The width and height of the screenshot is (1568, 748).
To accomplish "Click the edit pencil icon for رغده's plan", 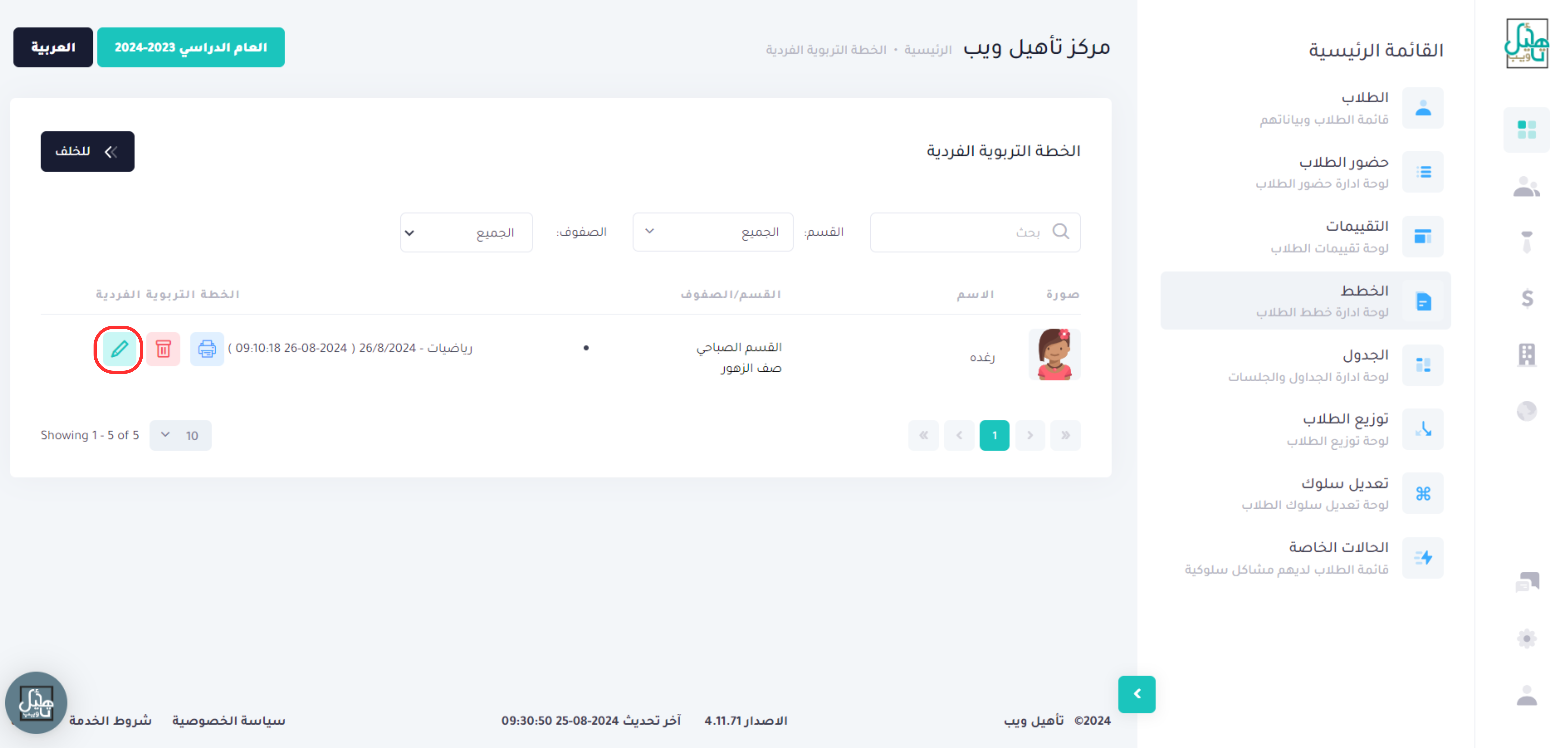I will coord(119,349).
